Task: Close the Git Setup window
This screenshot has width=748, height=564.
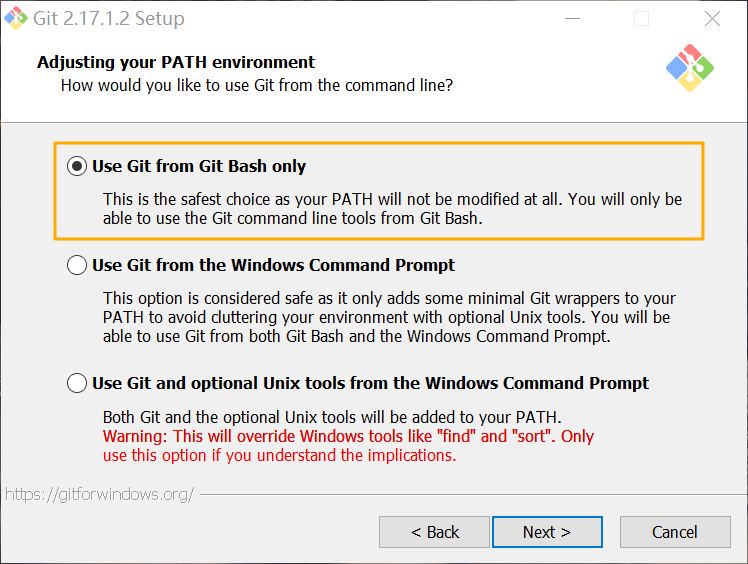Action: pyautogui.click(x=712, y=19)
